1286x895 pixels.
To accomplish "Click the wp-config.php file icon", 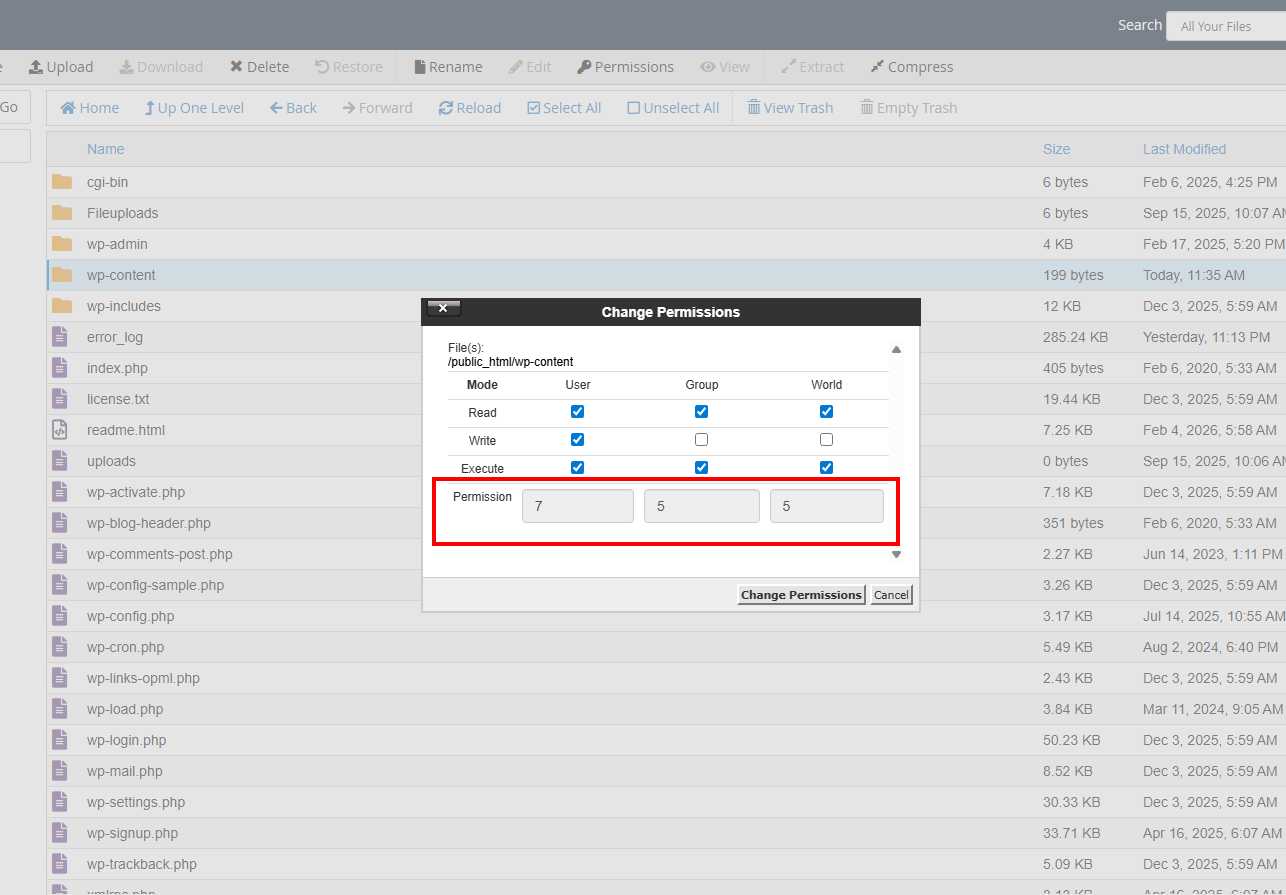I will click(60, 616).
